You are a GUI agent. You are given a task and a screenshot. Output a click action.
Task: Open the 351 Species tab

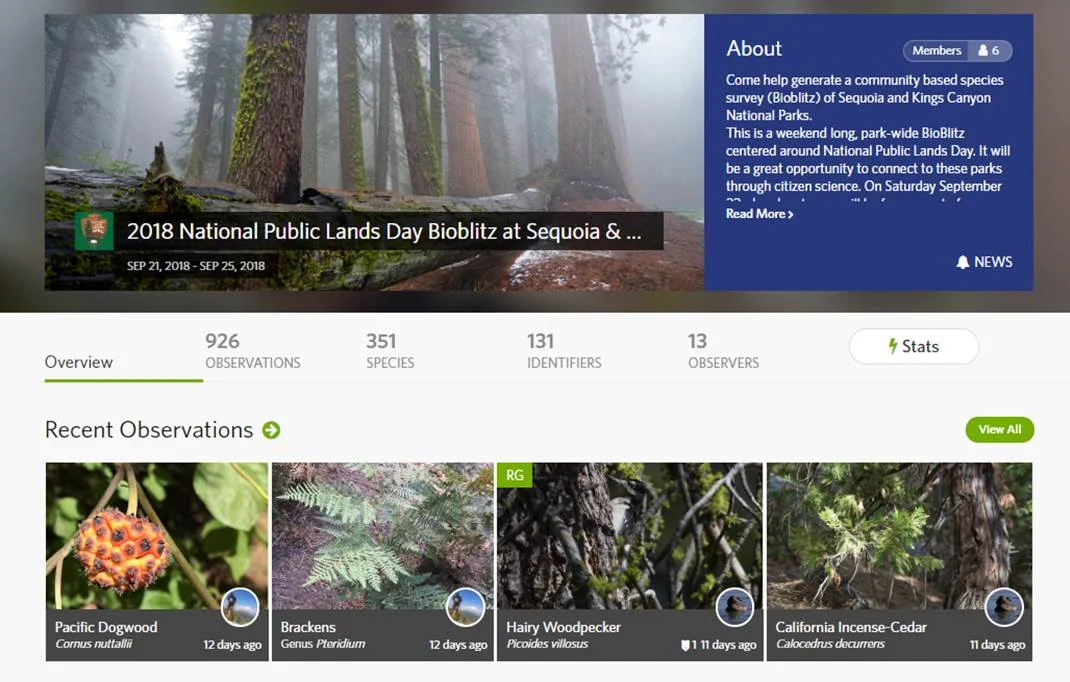pyautogui.click(x=390, y=351)
